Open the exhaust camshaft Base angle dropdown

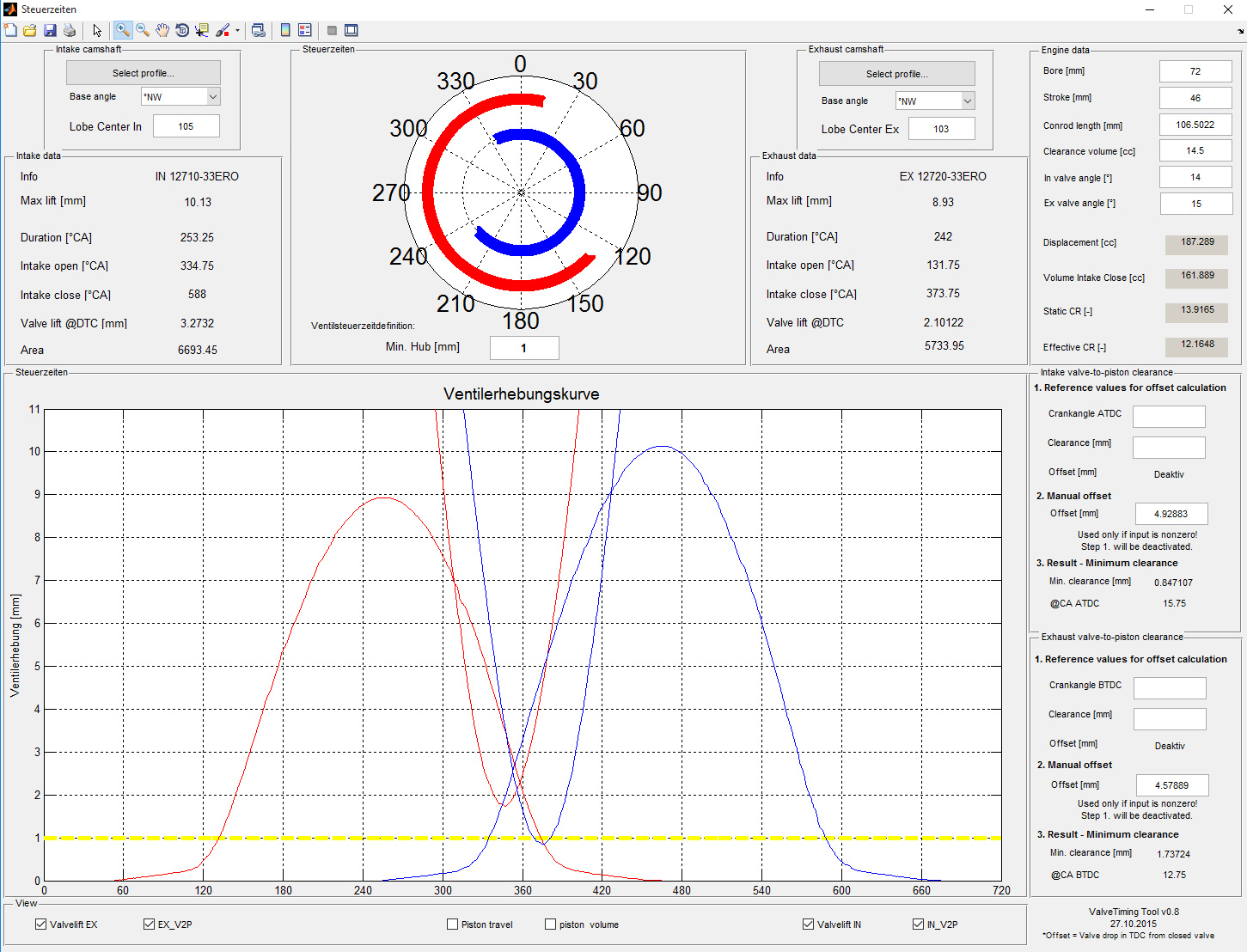(967, 101)
